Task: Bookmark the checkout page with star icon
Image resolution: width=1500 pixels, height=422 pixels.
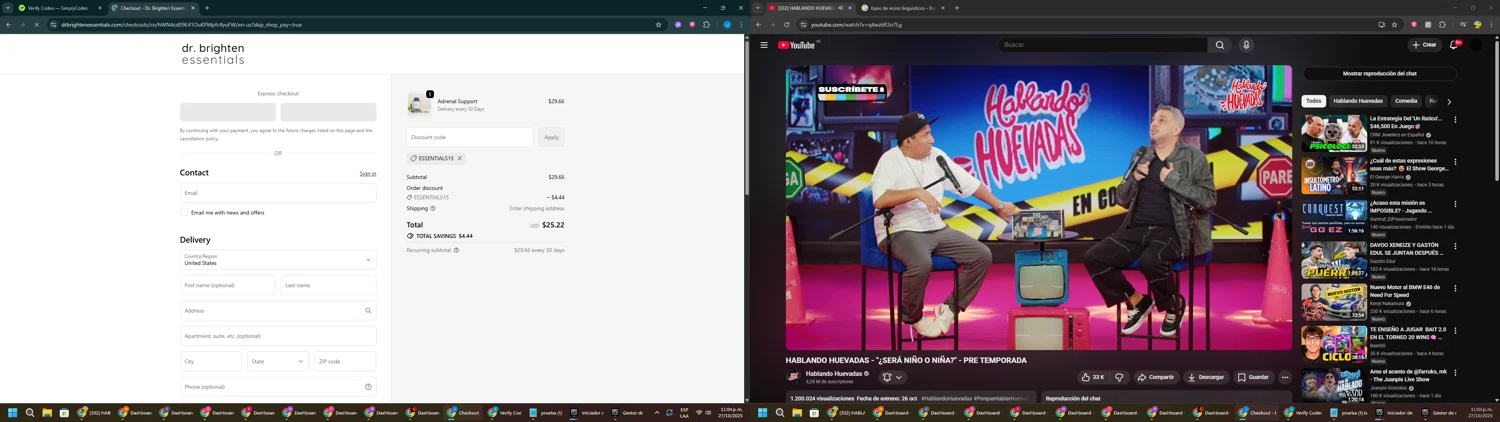Action: coord(658,24)
